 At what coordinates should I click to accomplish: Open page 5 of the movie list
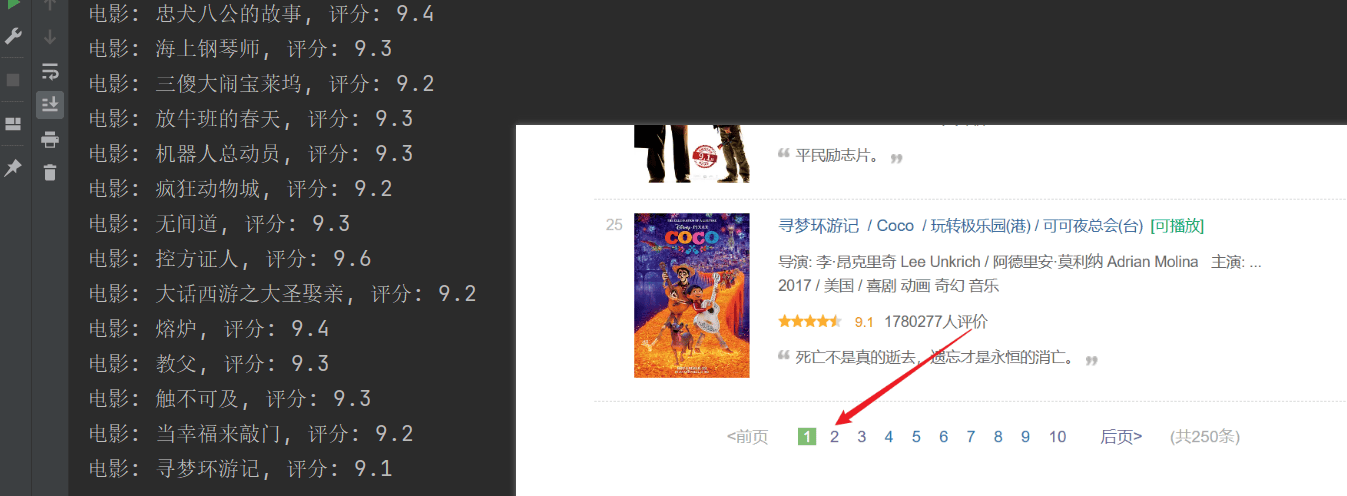(916, 436)
